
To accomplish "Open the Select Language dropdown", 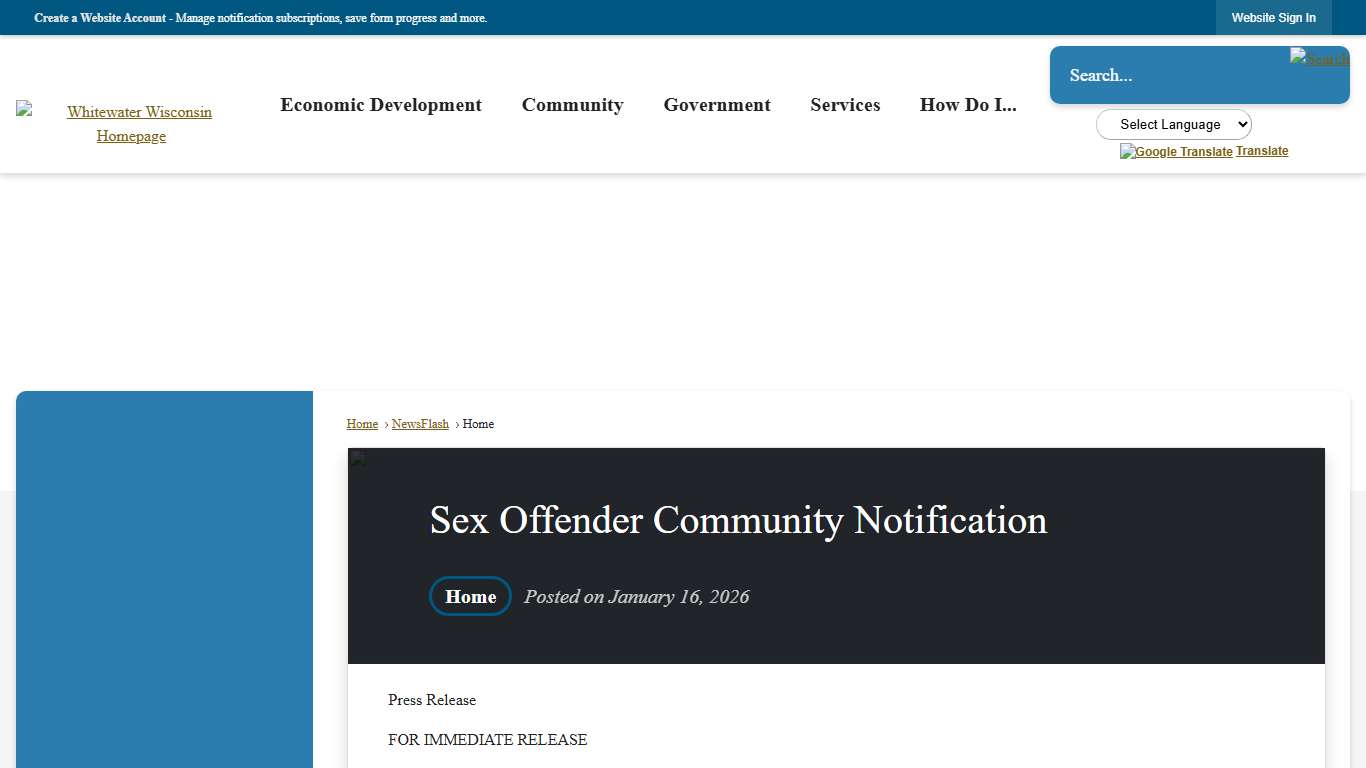I will pos(1173,124).
